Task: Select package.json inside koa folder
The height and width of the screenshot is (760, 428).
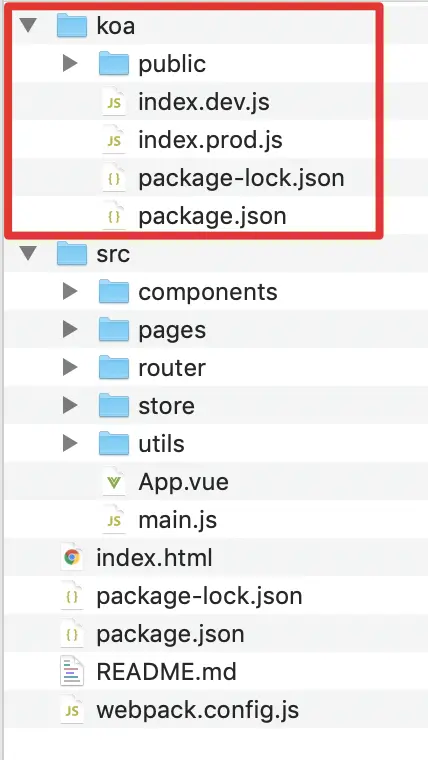Action: [x=212, y=216]
